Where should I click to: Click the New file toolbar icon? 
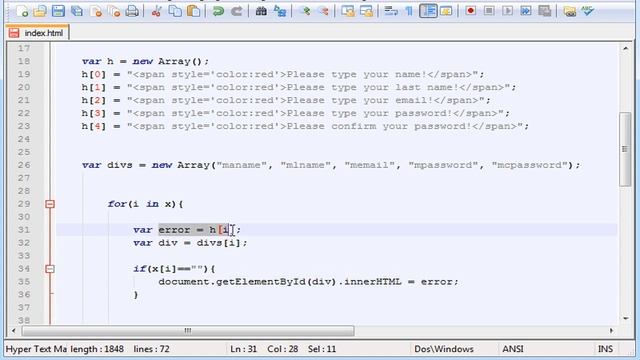(22, 11)
